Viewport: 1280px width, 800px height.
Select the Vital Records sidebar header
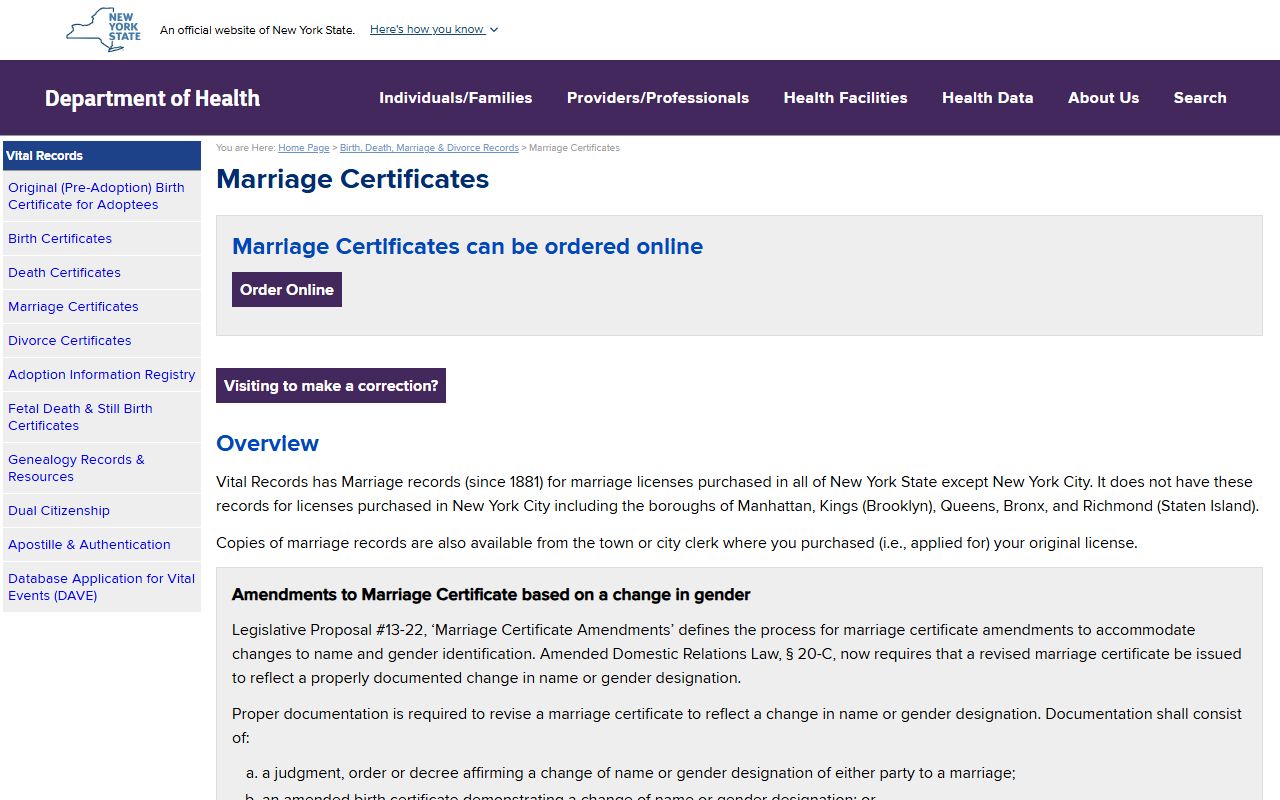click(x=102, y=156)
